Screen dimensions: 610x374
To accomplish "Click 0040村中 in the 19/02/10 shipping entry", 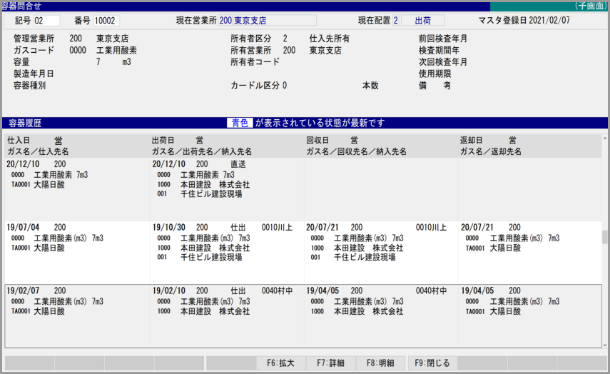I will [277, 291].
